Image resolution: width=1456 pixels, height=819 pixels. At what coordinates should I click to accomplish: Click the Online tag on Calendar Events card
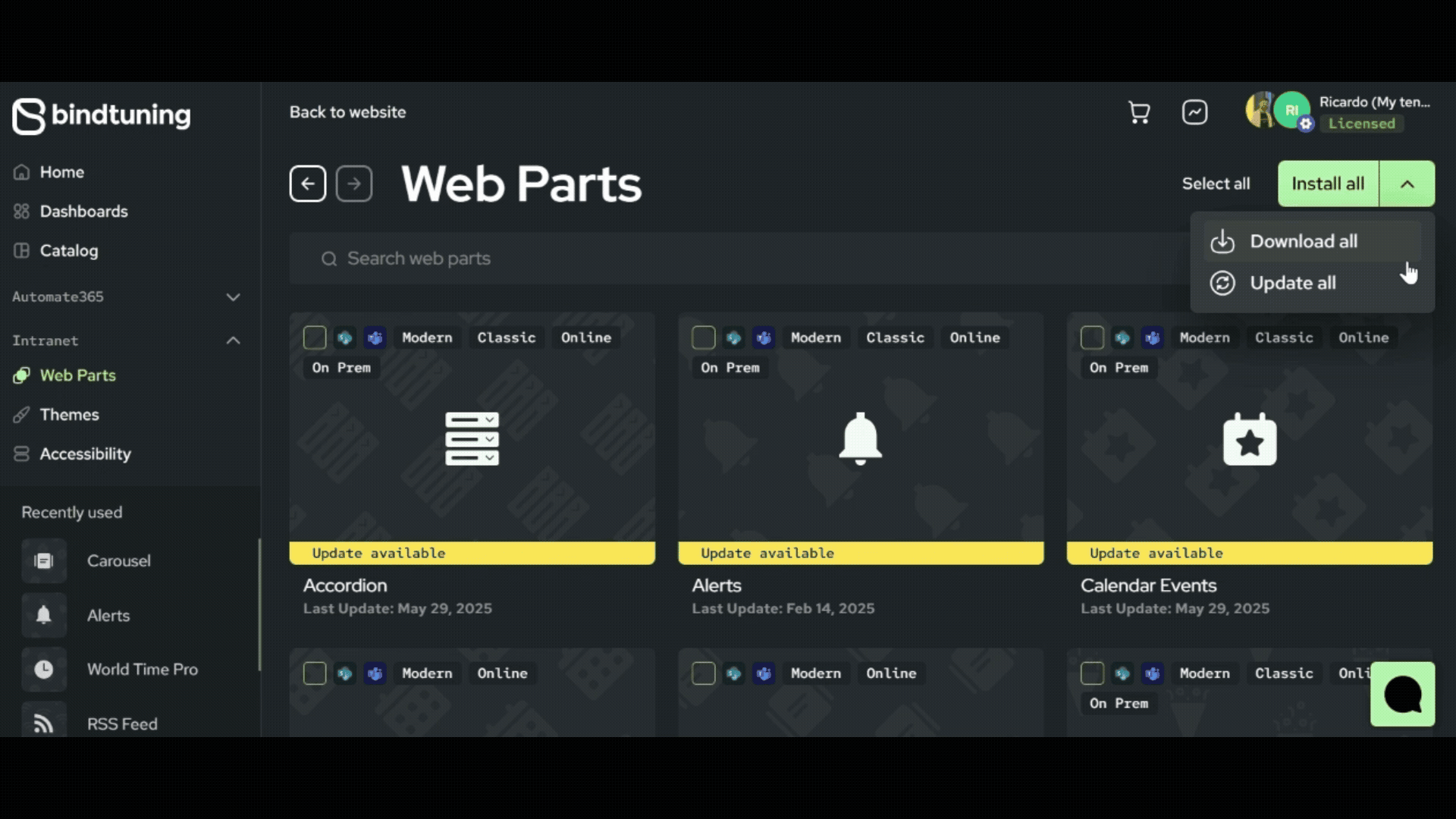point(1363,337)
